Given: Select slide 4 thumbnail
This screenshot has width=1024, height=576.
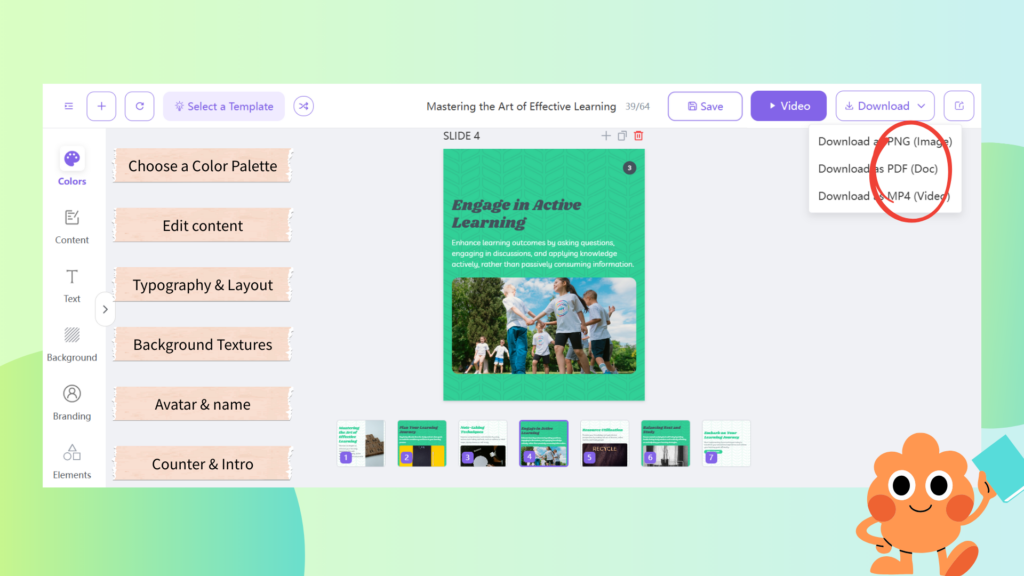Looking at the screenshot, I should (x=543, y=443).
